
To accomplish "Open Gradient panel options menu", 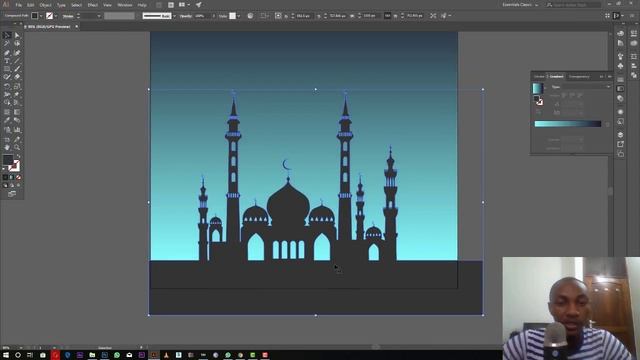I will tap(609, 76).
